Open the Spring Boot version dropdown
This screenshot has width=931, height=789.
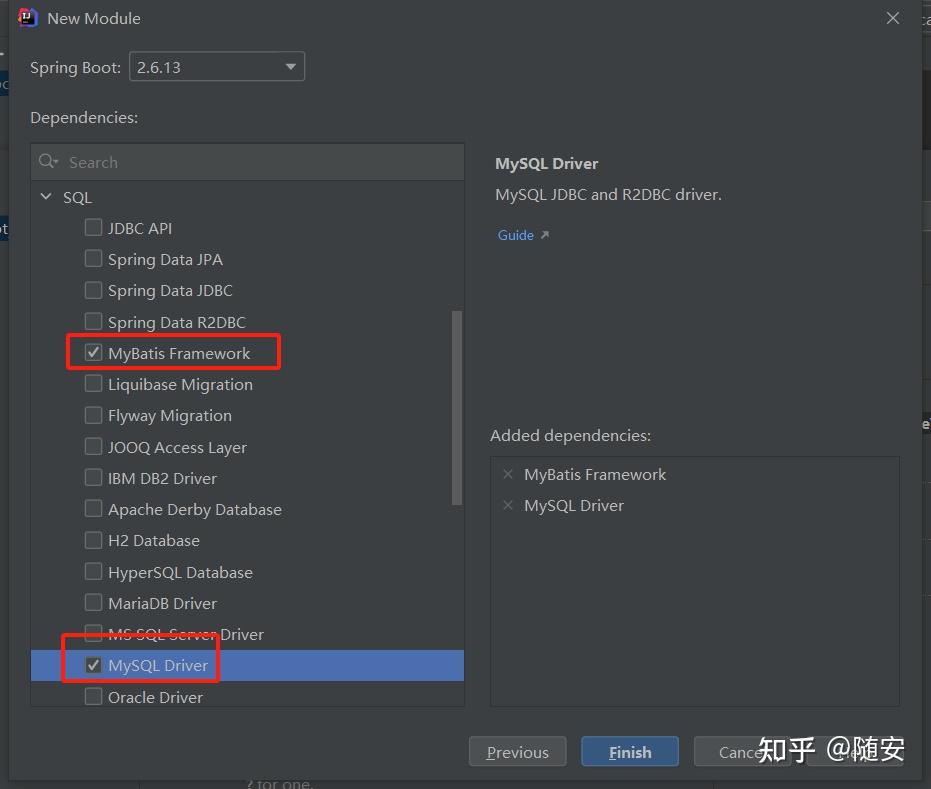click(x=289, y=66)
